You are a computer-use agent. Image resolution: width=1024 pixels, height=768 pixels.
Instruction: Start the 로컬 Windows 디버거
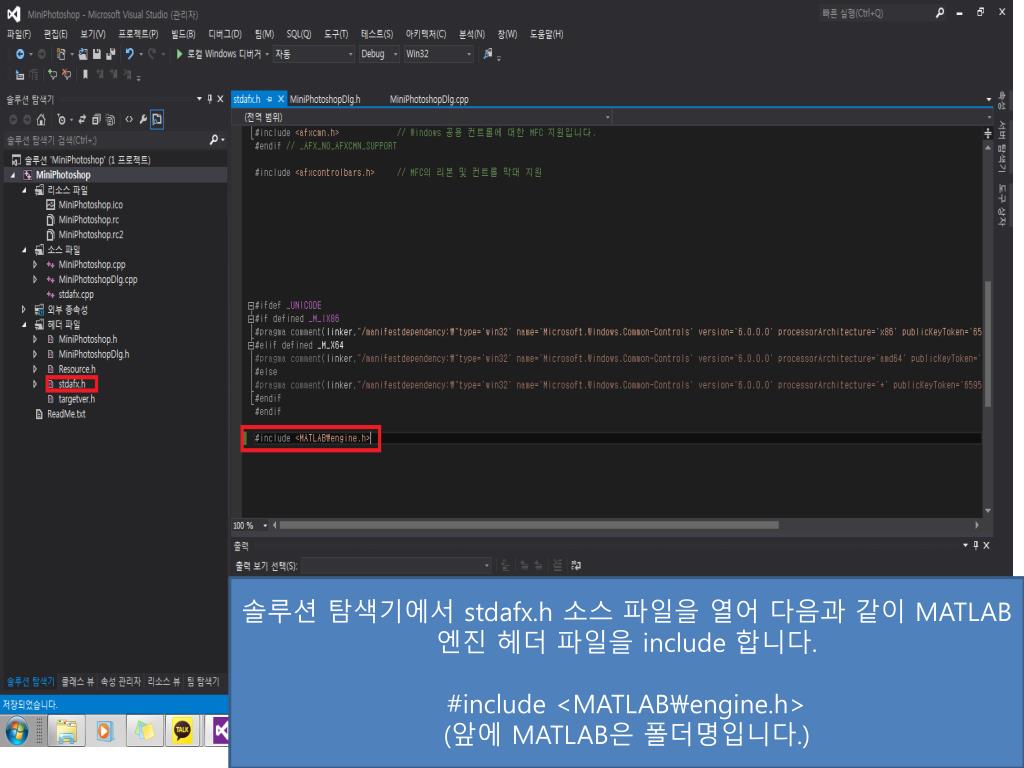pyautogui.click(x=219, y=54)
